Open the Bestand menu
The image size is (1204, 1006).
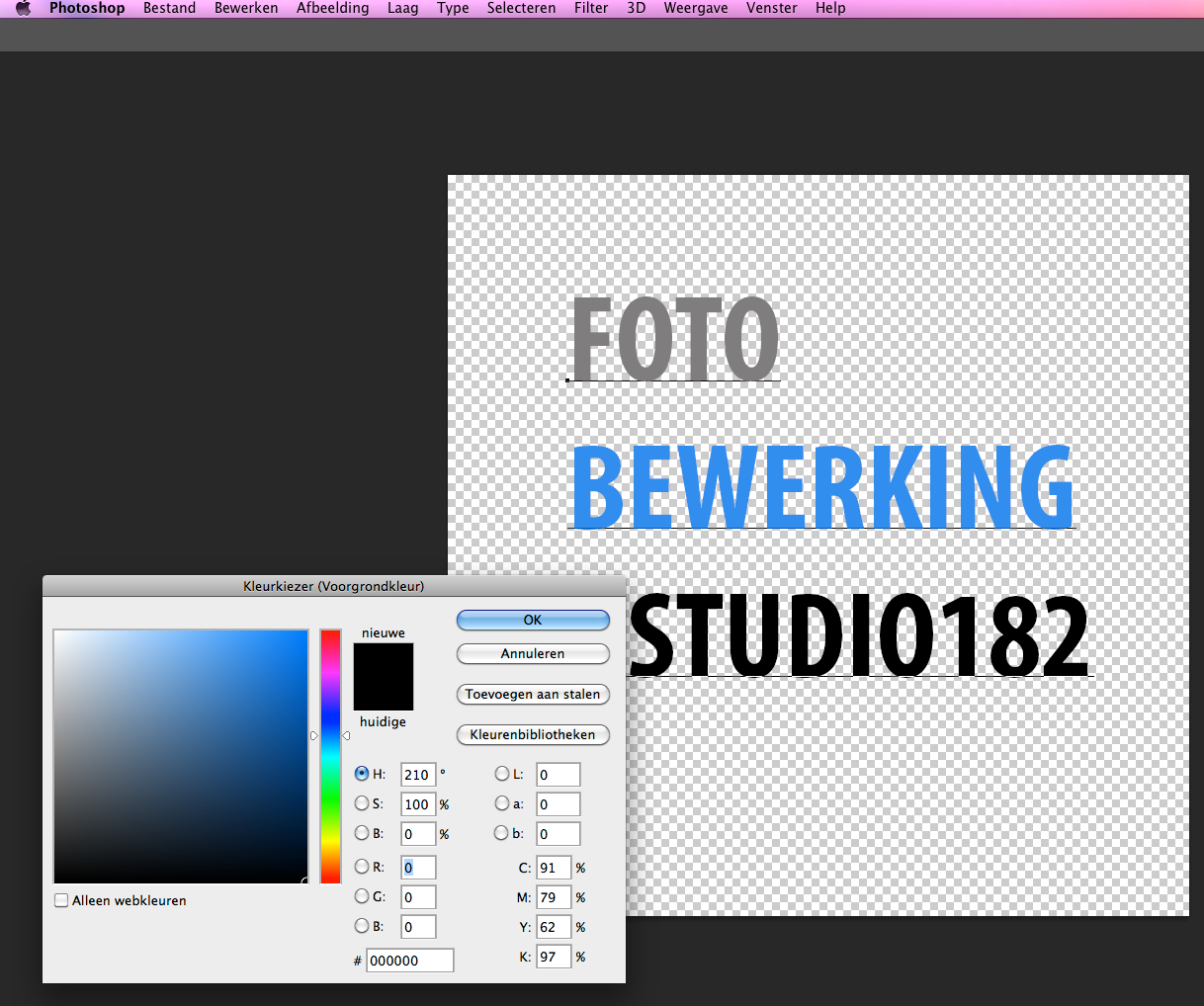tap(169, 8)
